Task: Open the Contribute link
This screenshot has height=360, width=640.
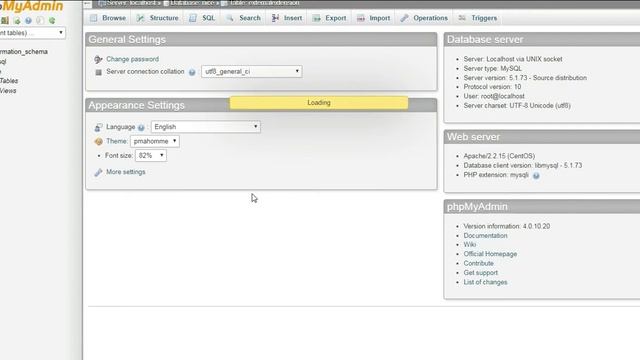Action: pyautogui.click(x=478, y=263)
